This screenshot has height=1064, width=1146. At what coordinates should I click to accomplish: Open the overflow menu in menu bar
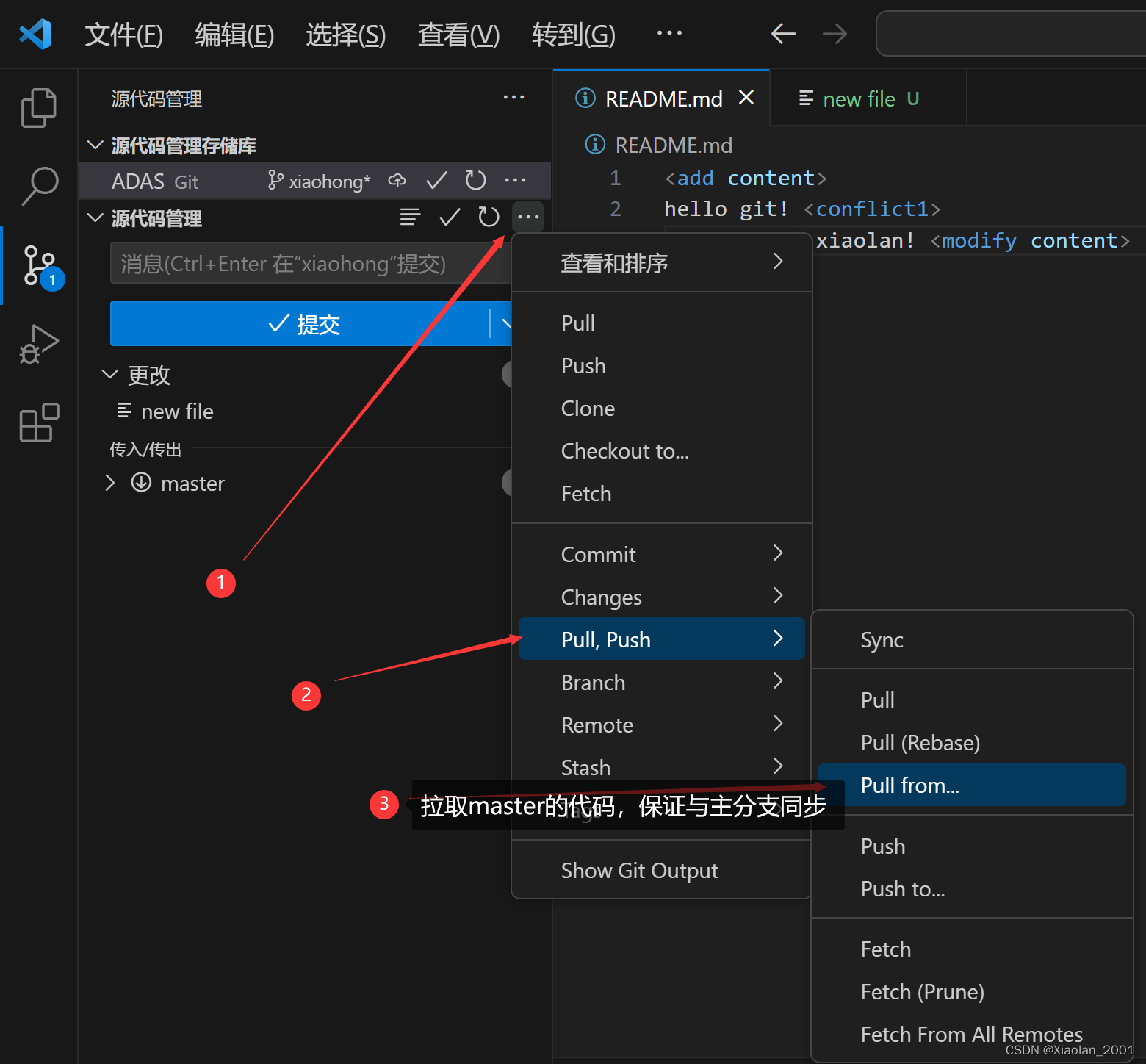pyautogui.click(x=669, y=33)
